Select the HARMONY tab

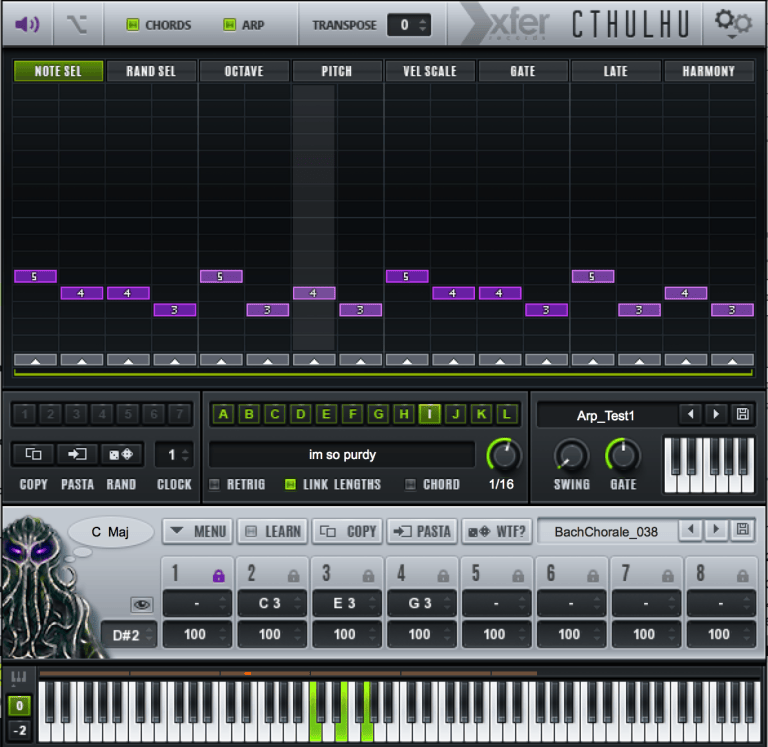[x=708, y=71]
